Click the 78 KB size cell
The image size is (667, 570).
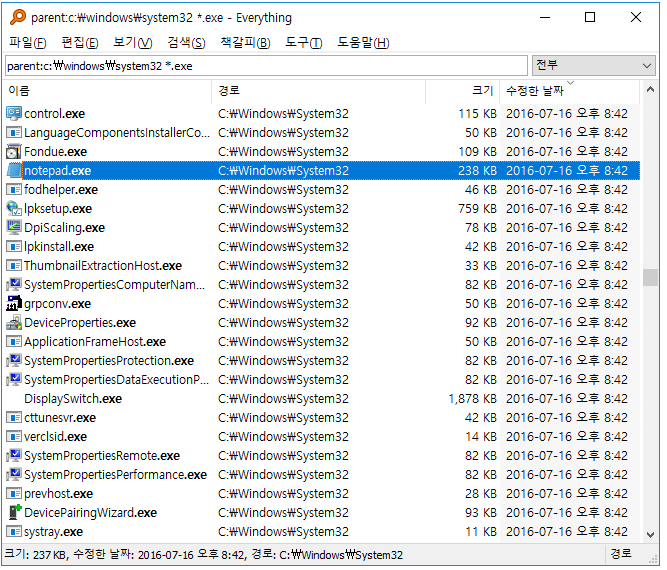click(481, 228)
